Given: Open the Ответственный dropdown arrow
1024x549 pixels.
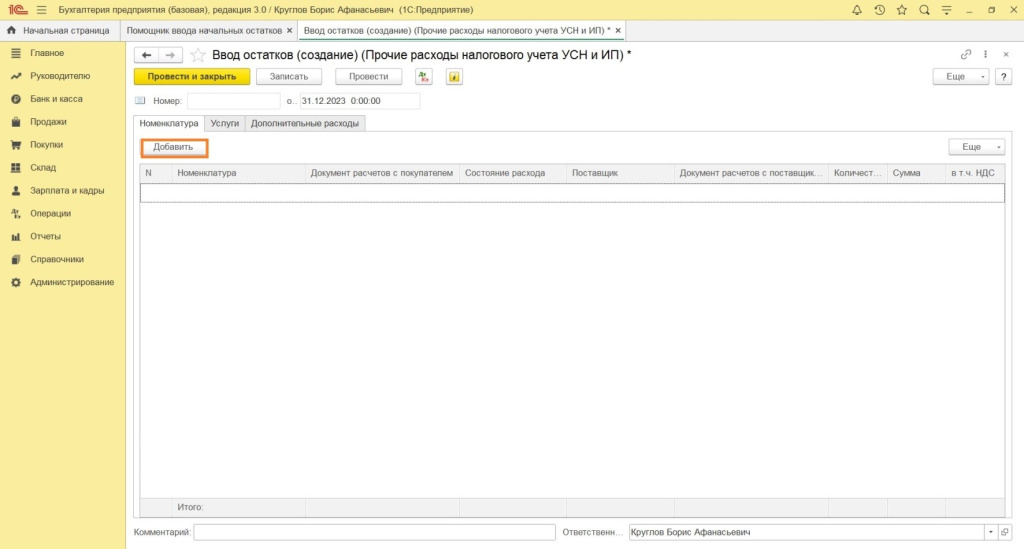Looking at the screenshot, I should [x=990, y=533].
